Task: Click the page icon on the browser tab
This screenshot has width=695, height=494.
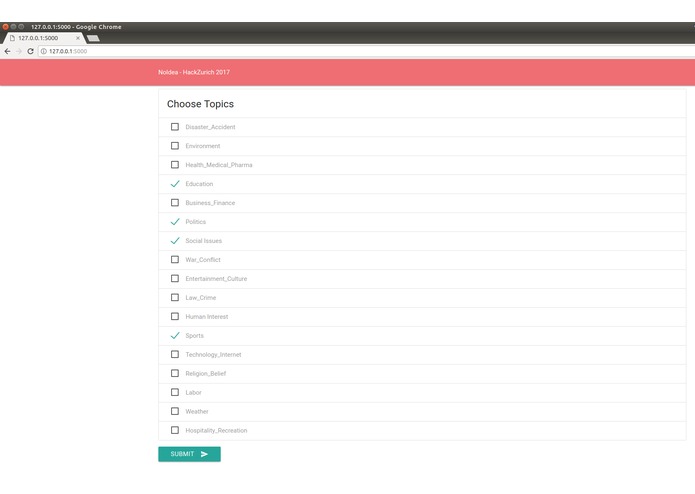Action: (12, 38)
